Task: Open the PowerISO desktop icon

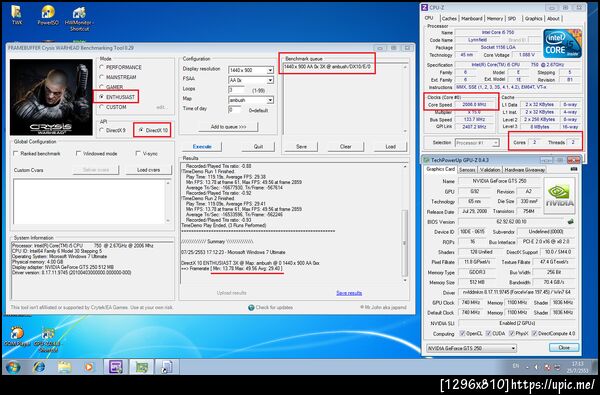Action: click(48, 14)
